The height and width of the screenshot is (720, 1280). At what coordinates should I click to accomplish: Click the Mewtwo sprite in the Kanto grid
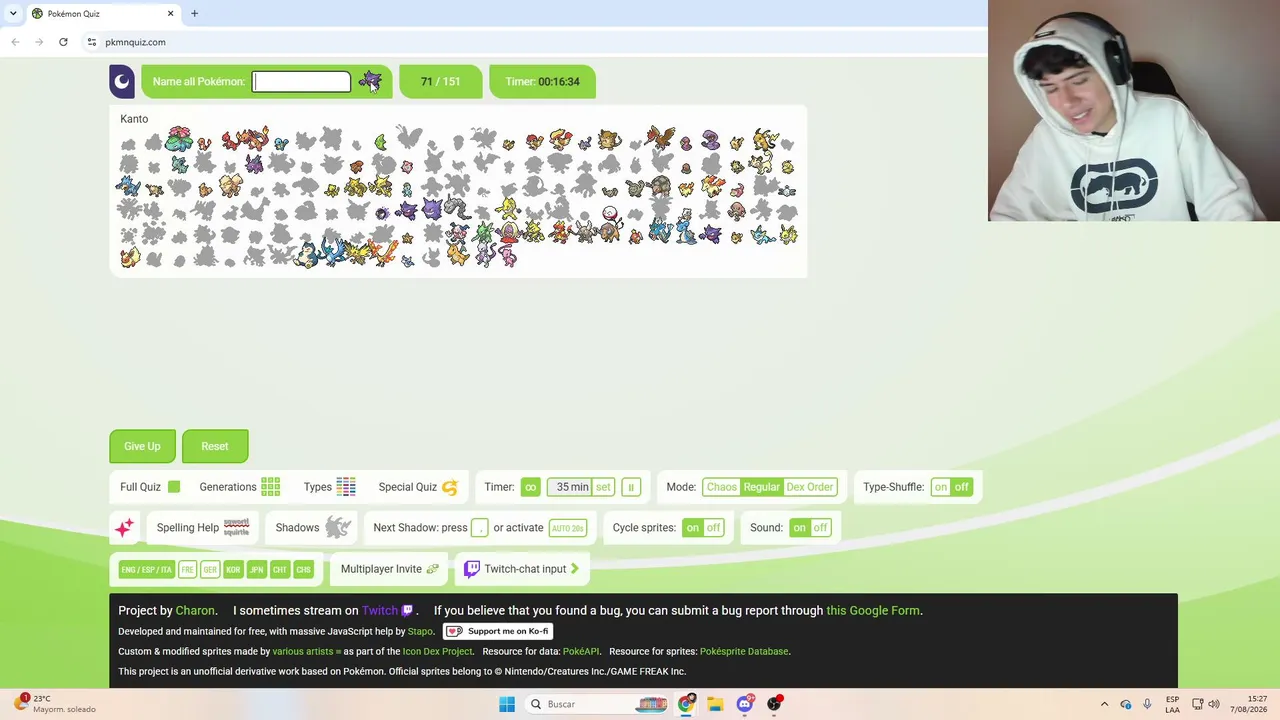point(484,255)
